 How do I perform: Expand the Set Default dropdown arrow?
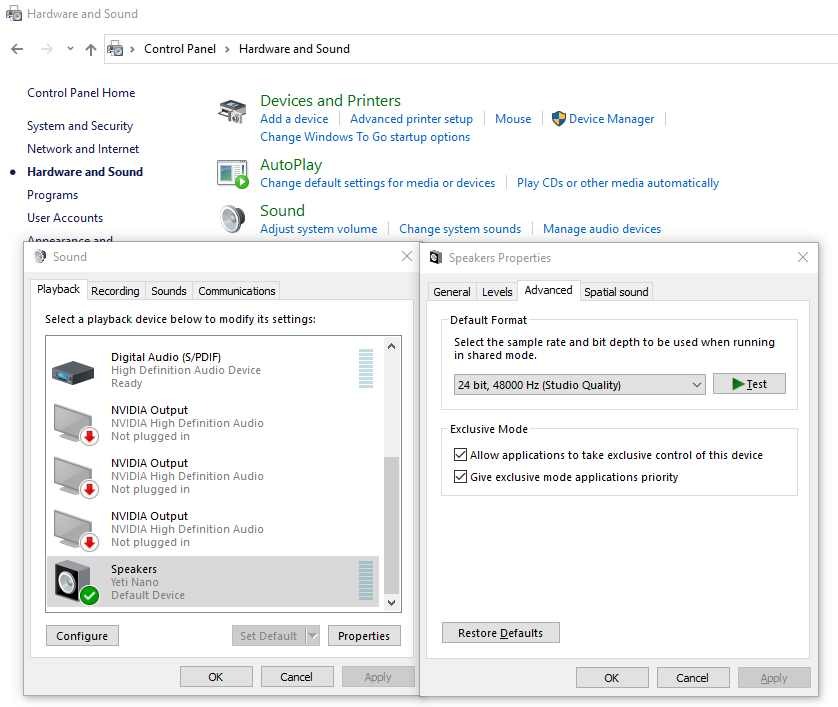tap(312, 636)
